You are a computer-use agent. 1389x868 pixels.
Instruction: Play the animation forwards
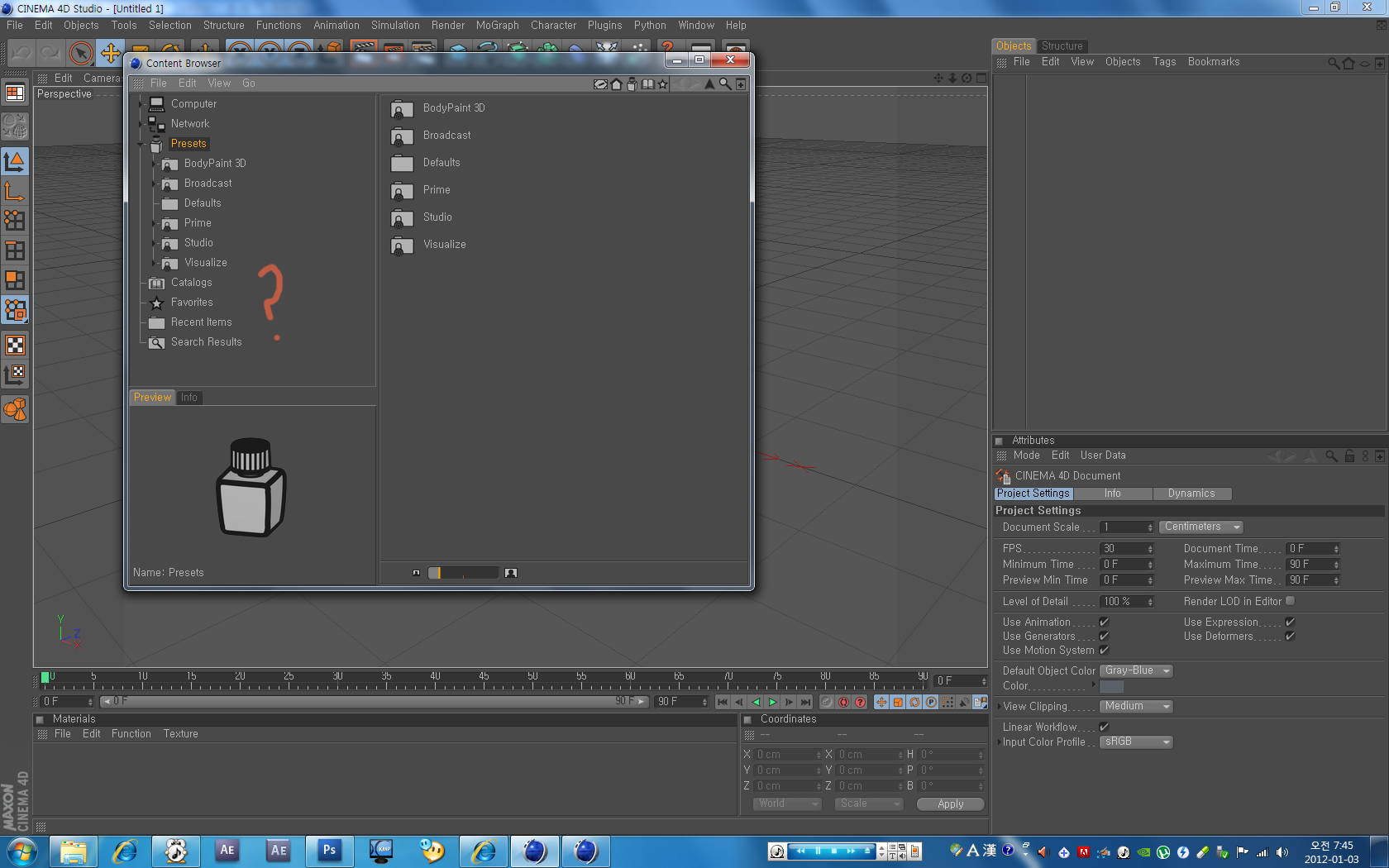pos(772,702)
